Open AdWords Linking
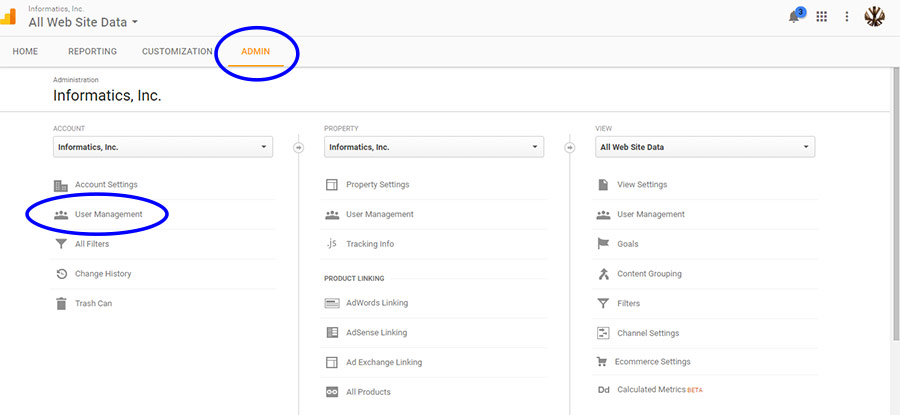This screenshot has width=900, height=415. (377, 303)
